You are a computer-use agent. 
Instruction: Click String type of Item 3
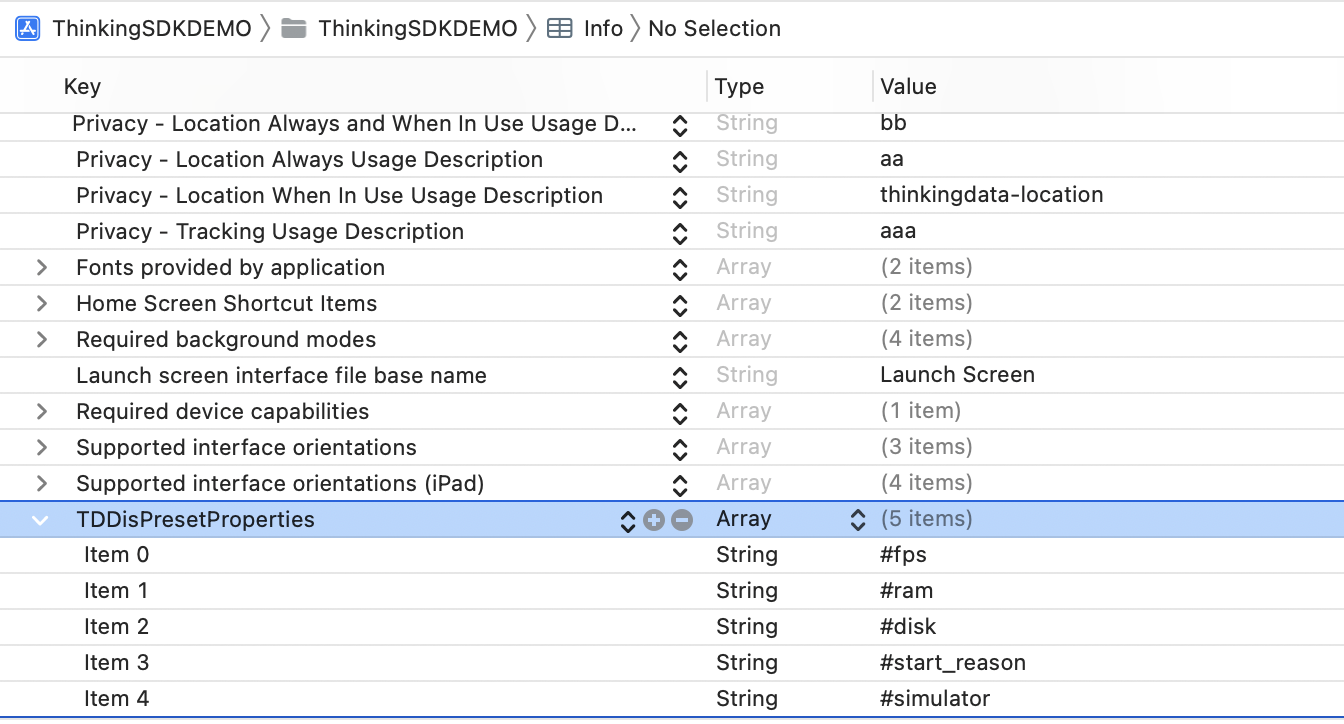tap(747, 663)
